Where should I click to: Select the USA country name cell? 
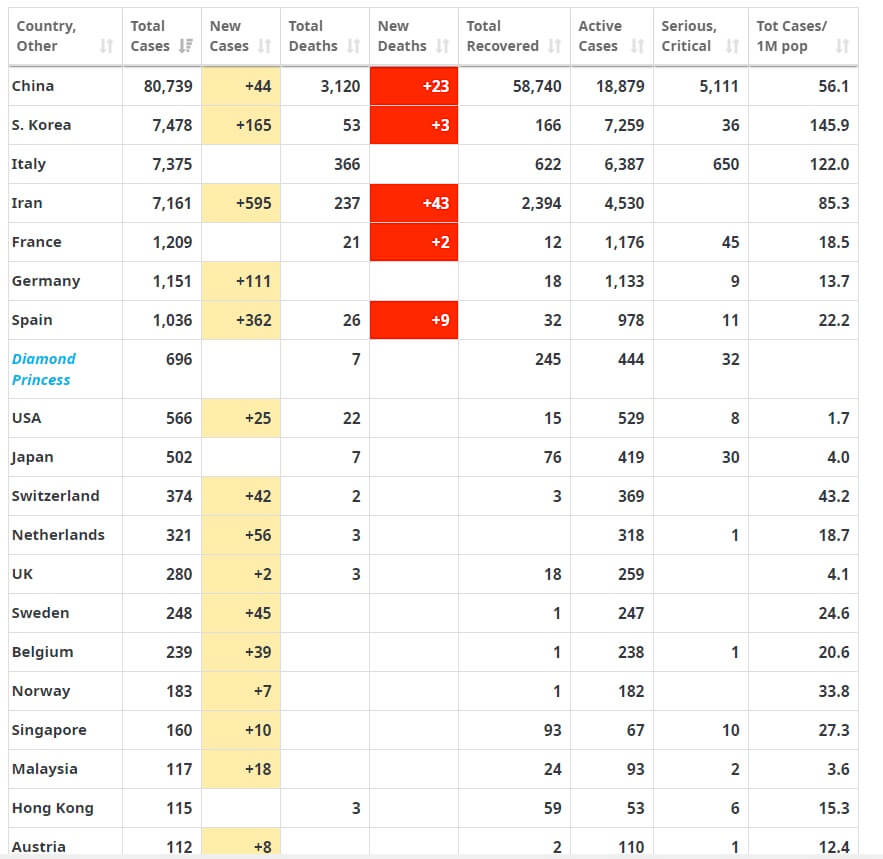pyautogui.click(x=27, y=418)
